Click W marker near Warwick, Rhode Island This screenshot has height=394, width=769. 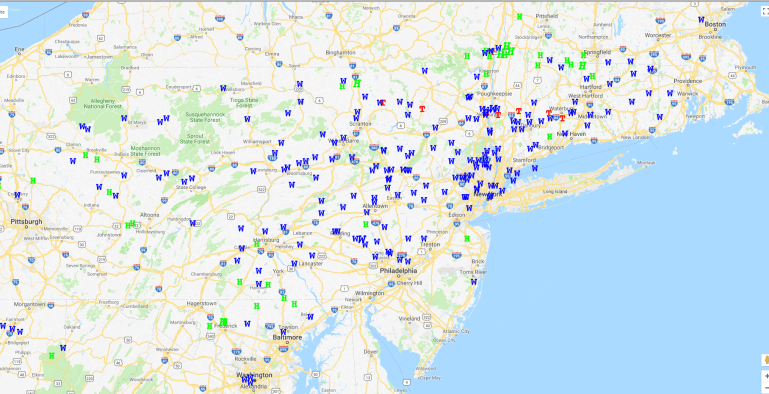[670, 93]
